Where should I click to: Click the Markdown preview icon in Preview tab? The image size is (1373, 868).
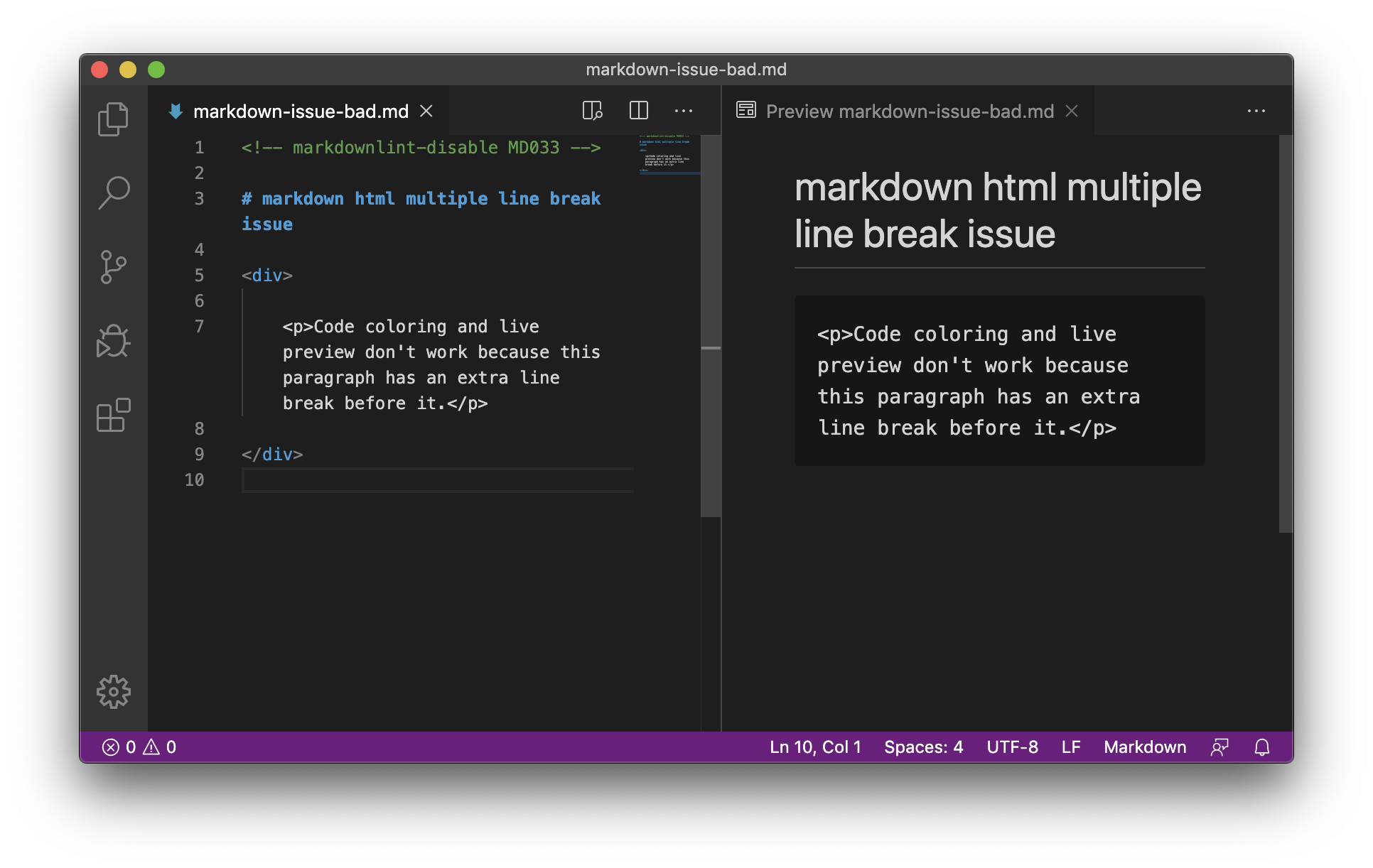tap(745, 110)
